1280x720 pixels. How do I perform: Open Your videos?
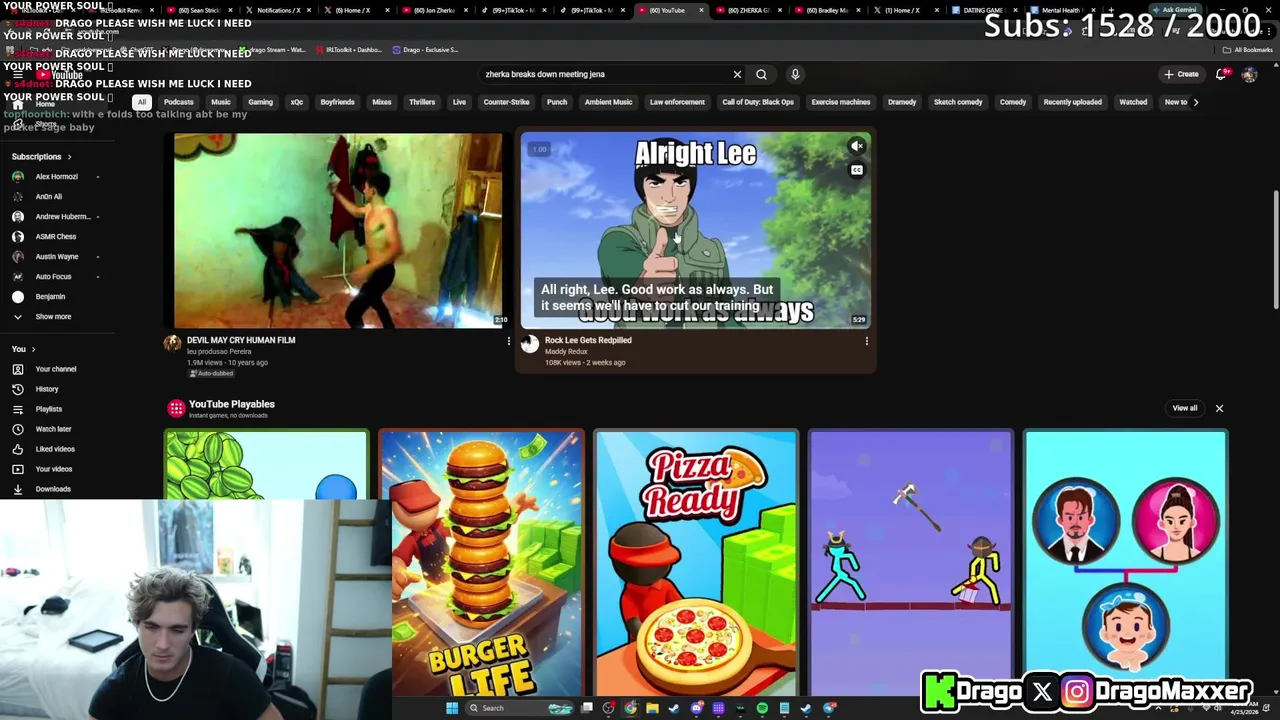pyautogui.click(x=55, y=469)
